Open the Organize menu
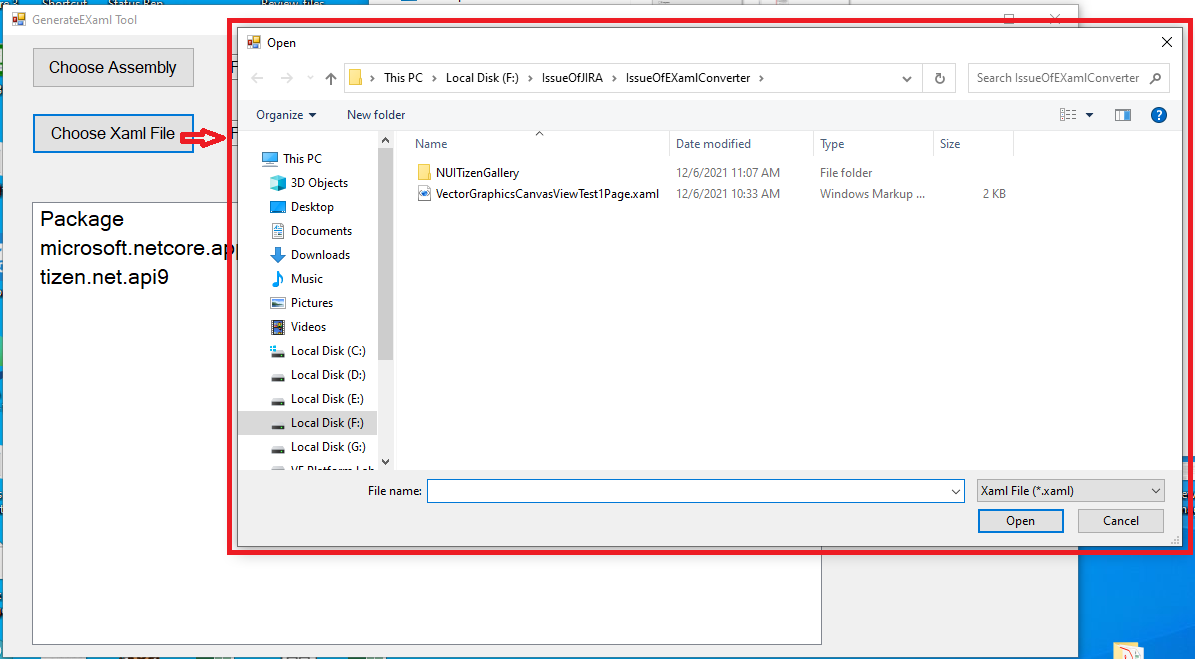Image resolution: width=1195 pixels, height=659 pixels. point(286,115)
